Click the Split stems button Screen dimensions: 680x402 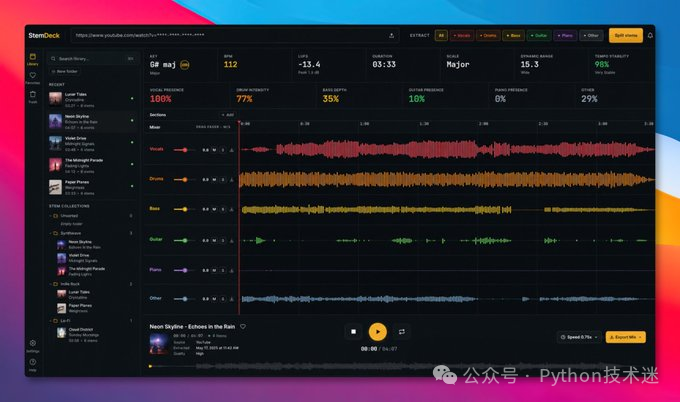[x=626, y=36]
